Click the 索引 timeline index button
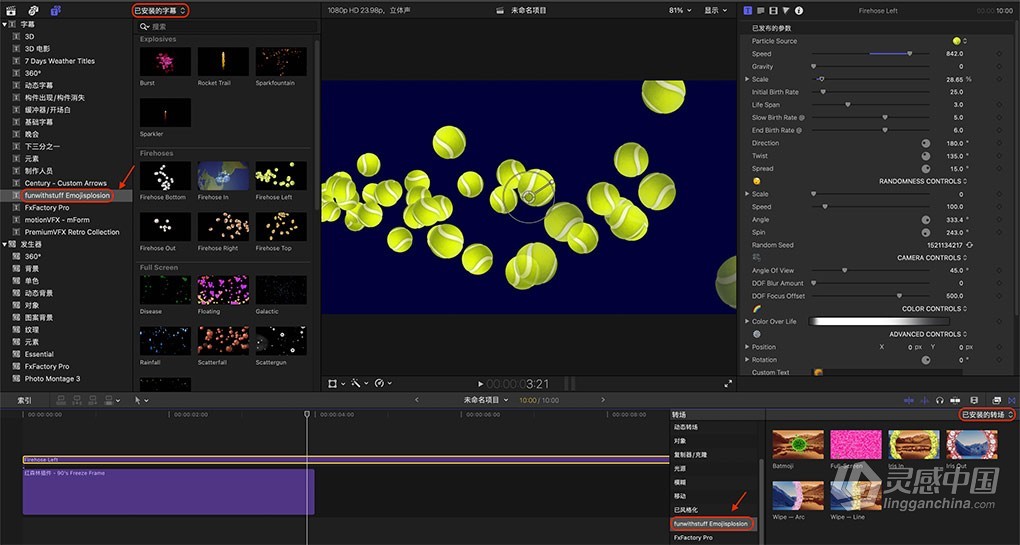 coord(24,400)
